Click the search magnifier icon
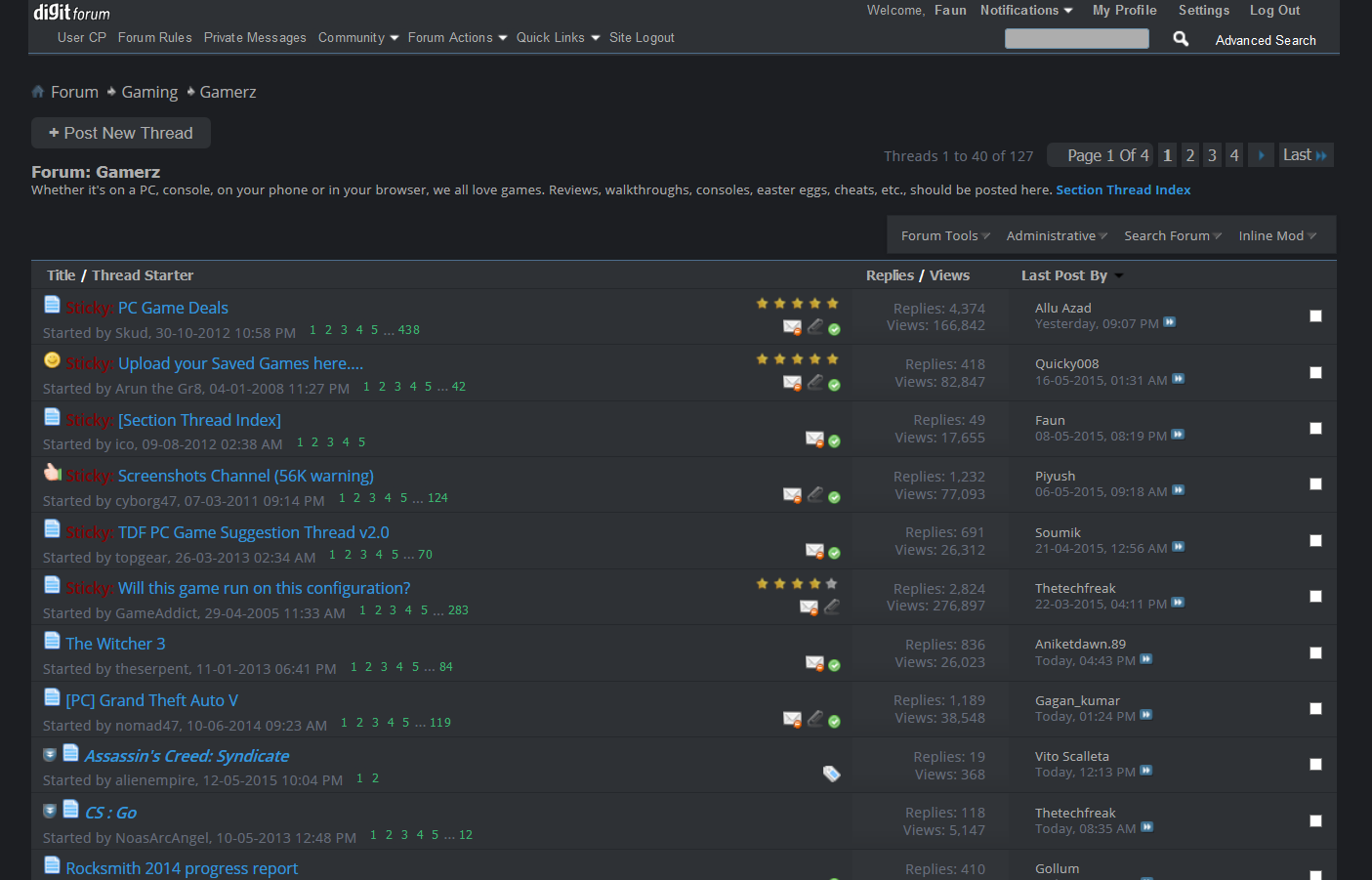 point(1181,39)
